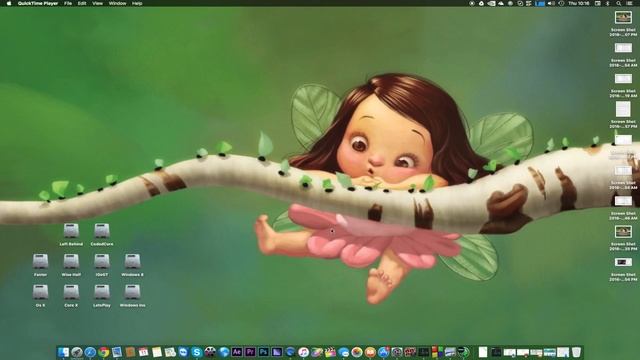Select the LetsPlay drive icon
This screenshot has width=640, height=360.
point(102,292)
